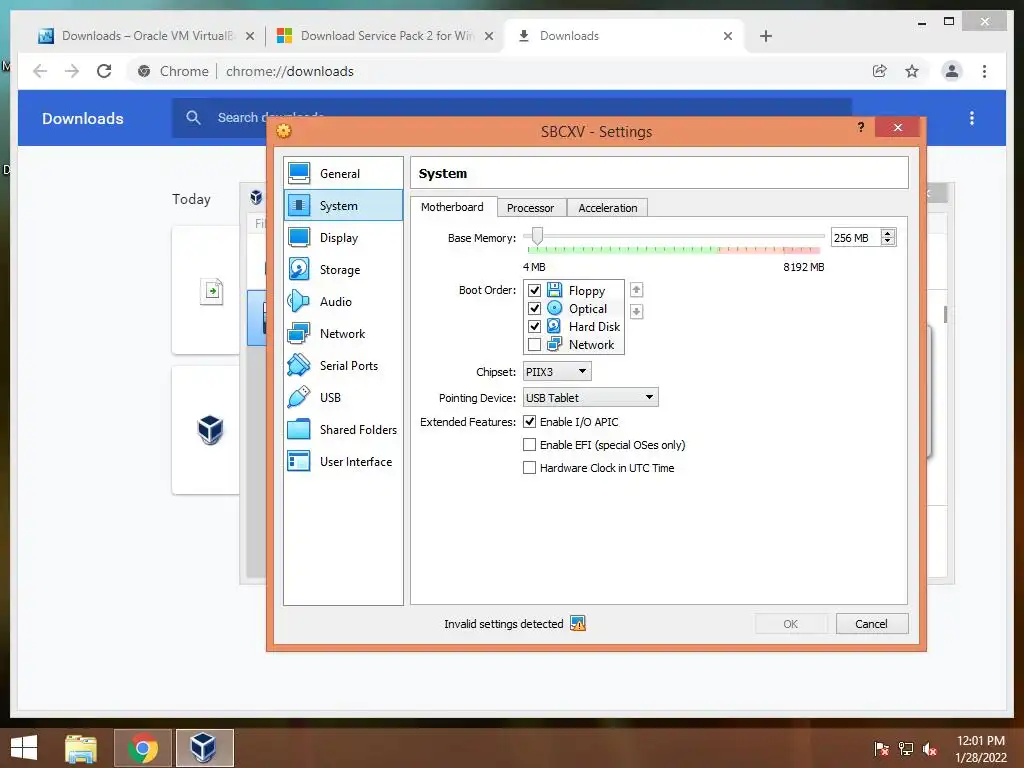Uncheck Floppy in boot order
Viewport: 1024px width, 768px height.
coord(534,291)
